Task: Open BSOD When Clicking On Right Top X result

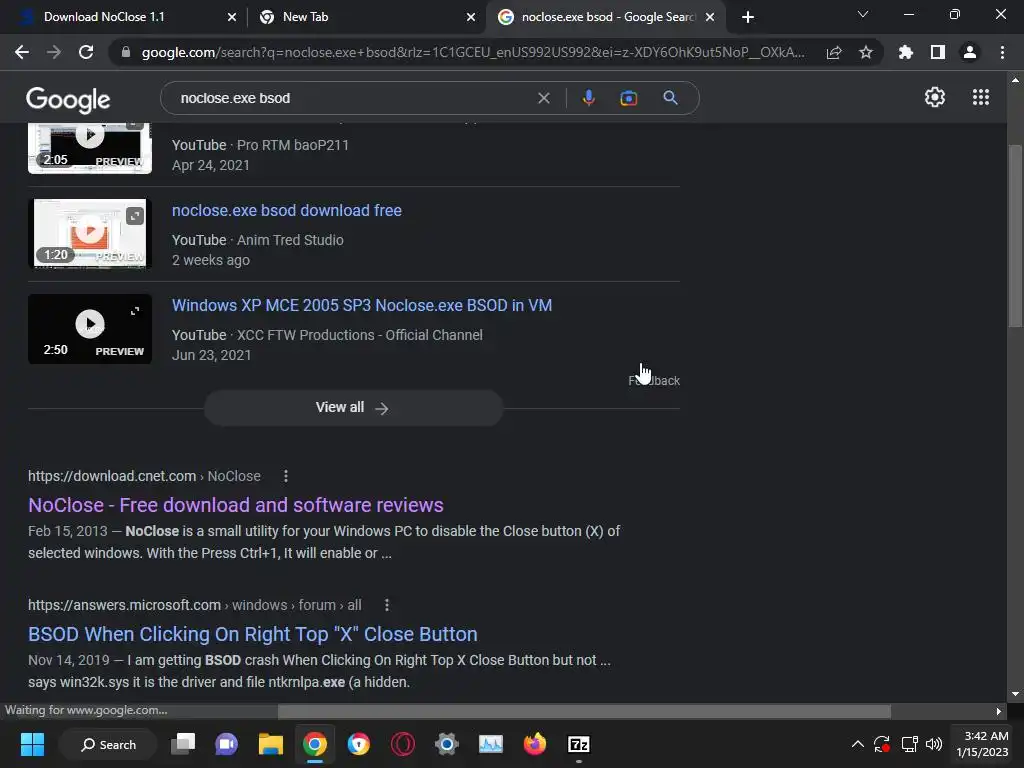Action: coord(253,634)
